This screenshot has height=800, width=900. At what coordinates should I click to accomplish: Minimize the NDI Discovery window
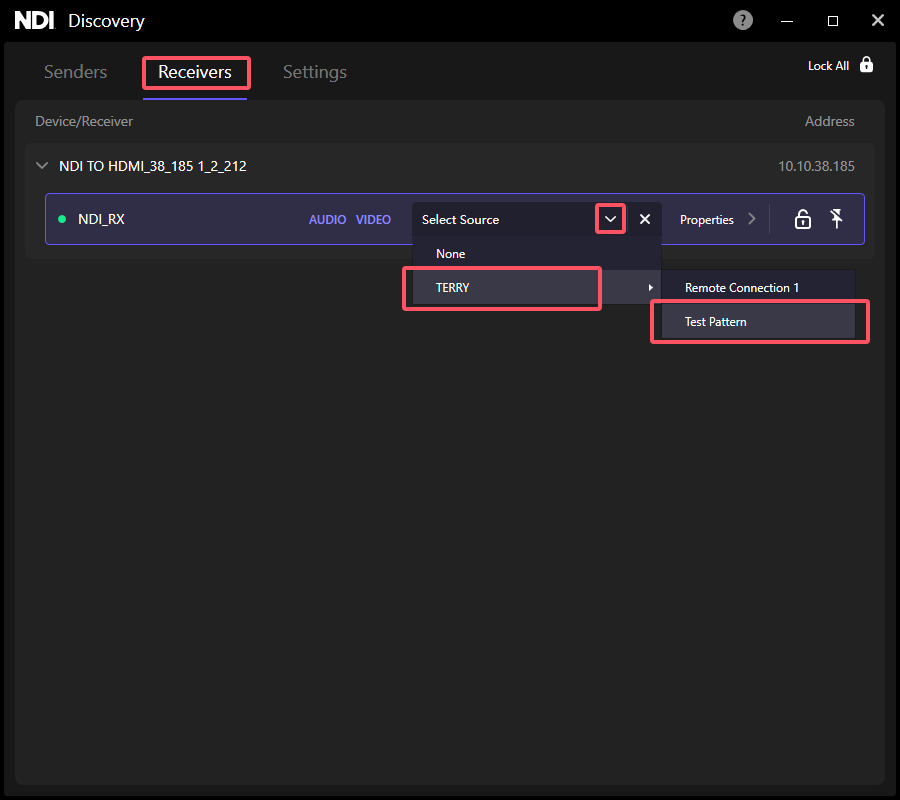tap(787, 20)
